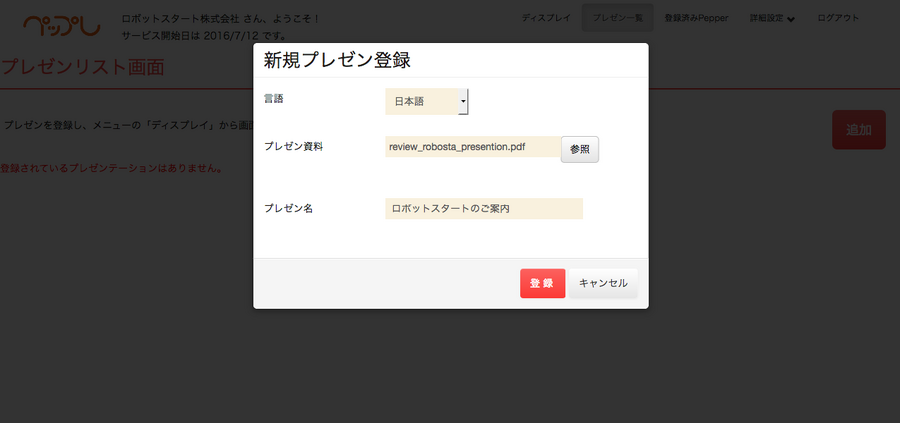The width and height of the screenshot is (900, 423).
Task: Click the ログアウト link
Action: (x=837, y=18)
